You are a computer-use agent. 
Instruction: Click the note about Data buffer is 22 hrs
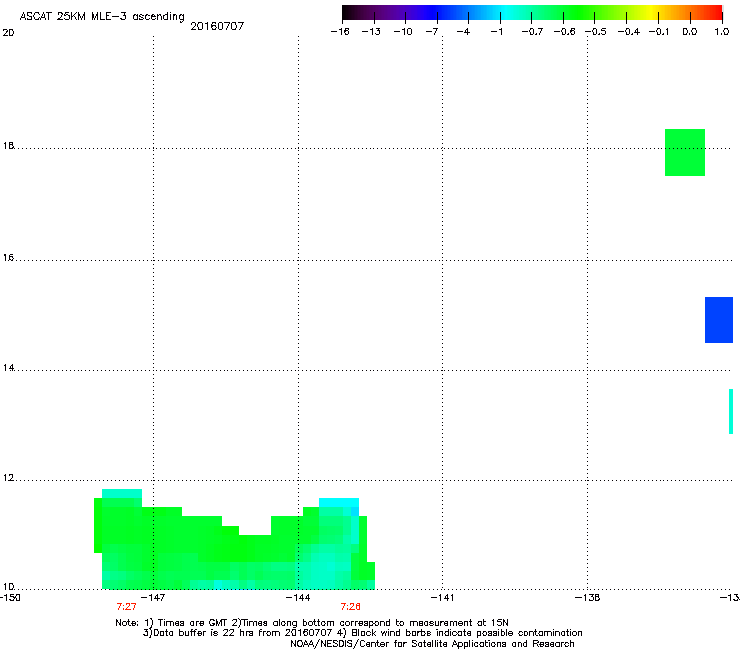[x=362, y=633]
